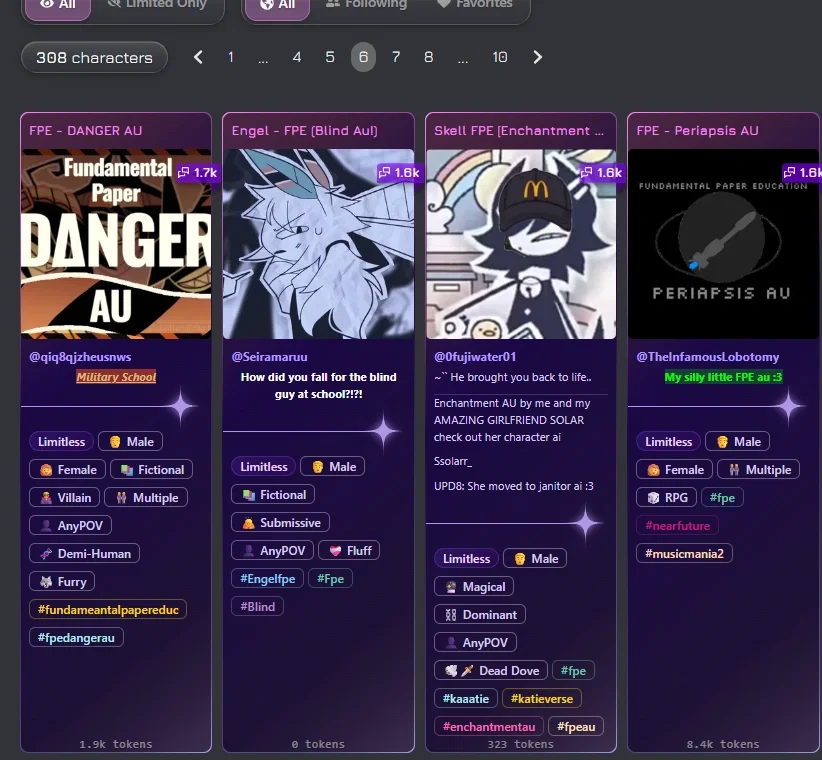This screenshot has width=822, height=760.
Task: Visit creator profile @0fujiwater01
Action: (475, 357)
